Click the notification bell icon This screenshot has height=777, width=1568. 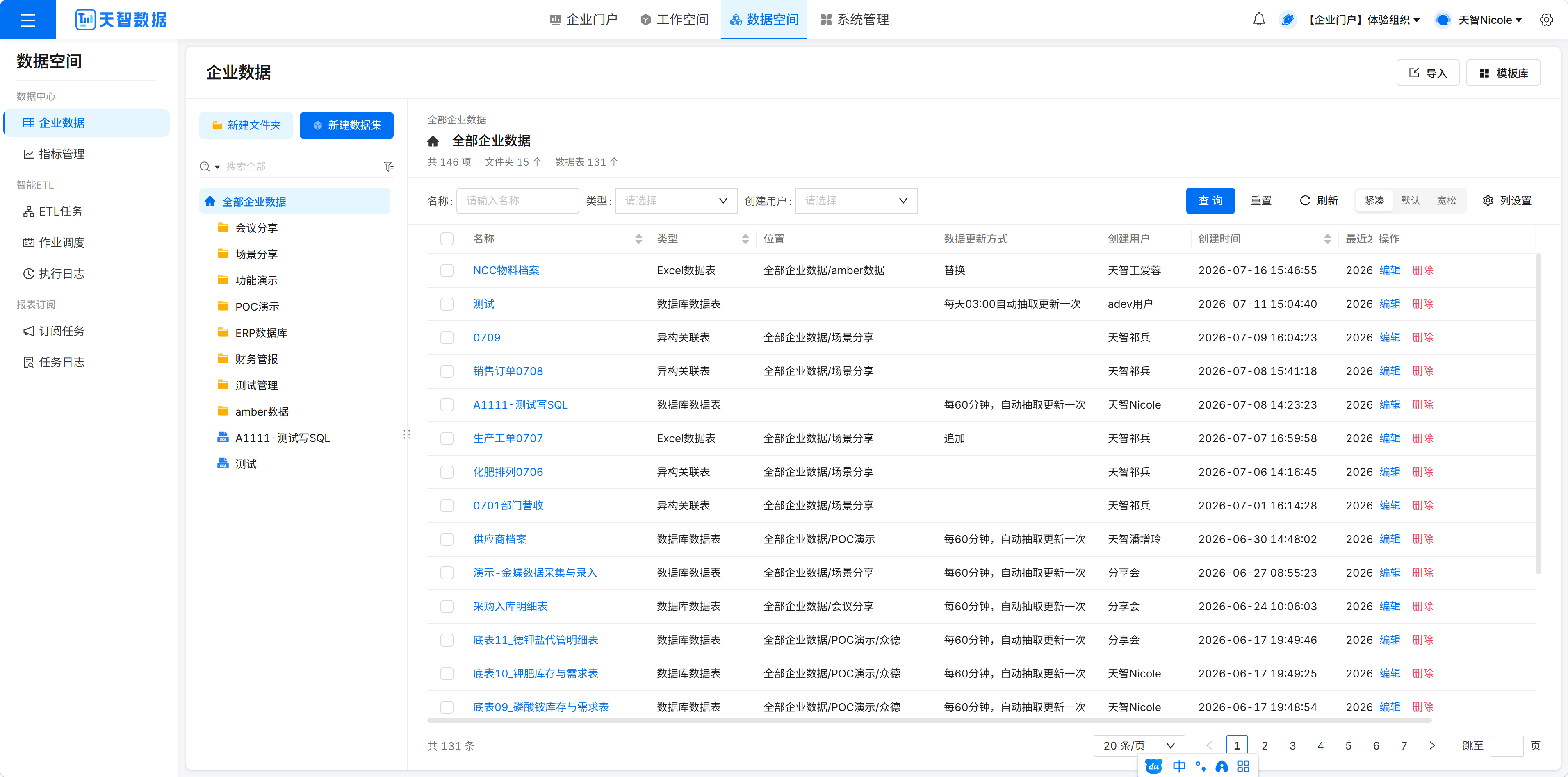pos(1259,20)
